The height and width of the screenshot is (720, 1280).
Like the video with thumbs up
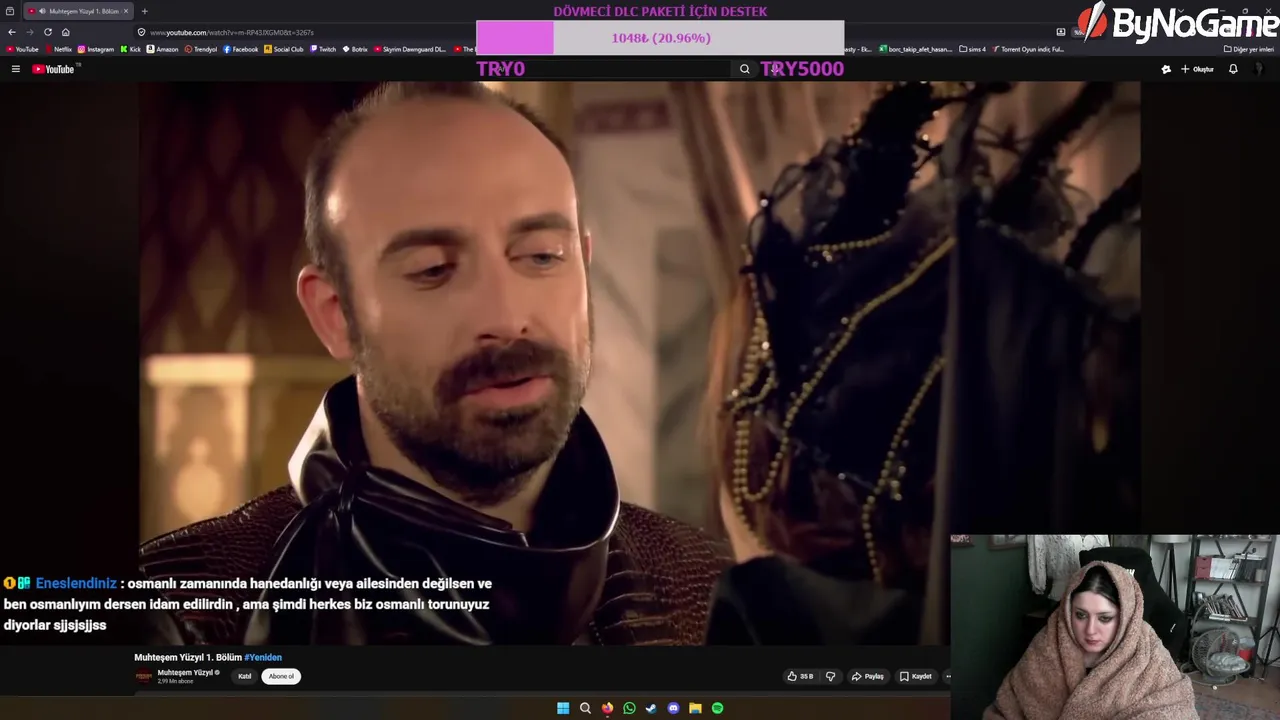coord(799,676)
